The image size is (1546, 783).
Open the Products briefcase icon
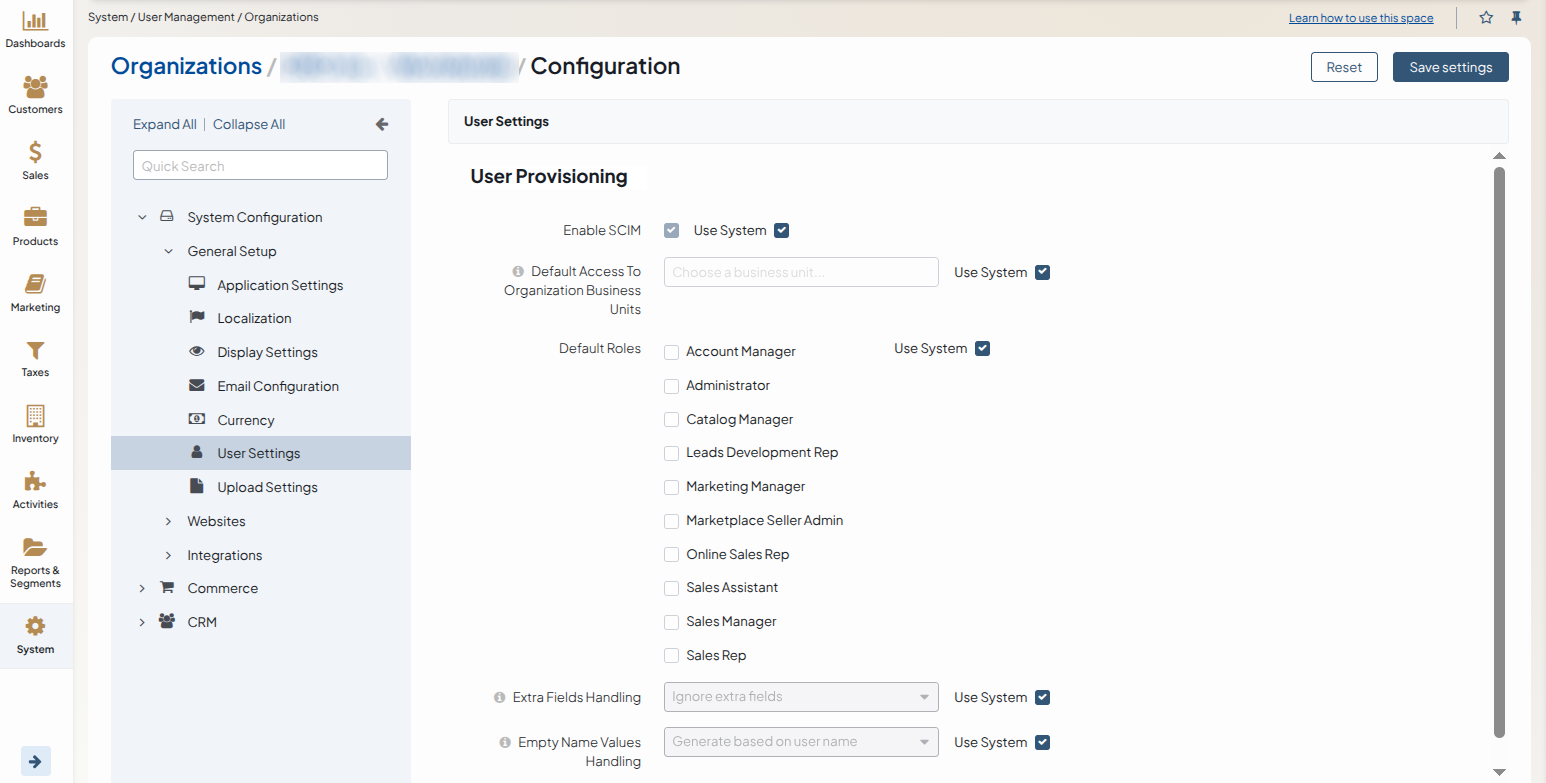35,218
